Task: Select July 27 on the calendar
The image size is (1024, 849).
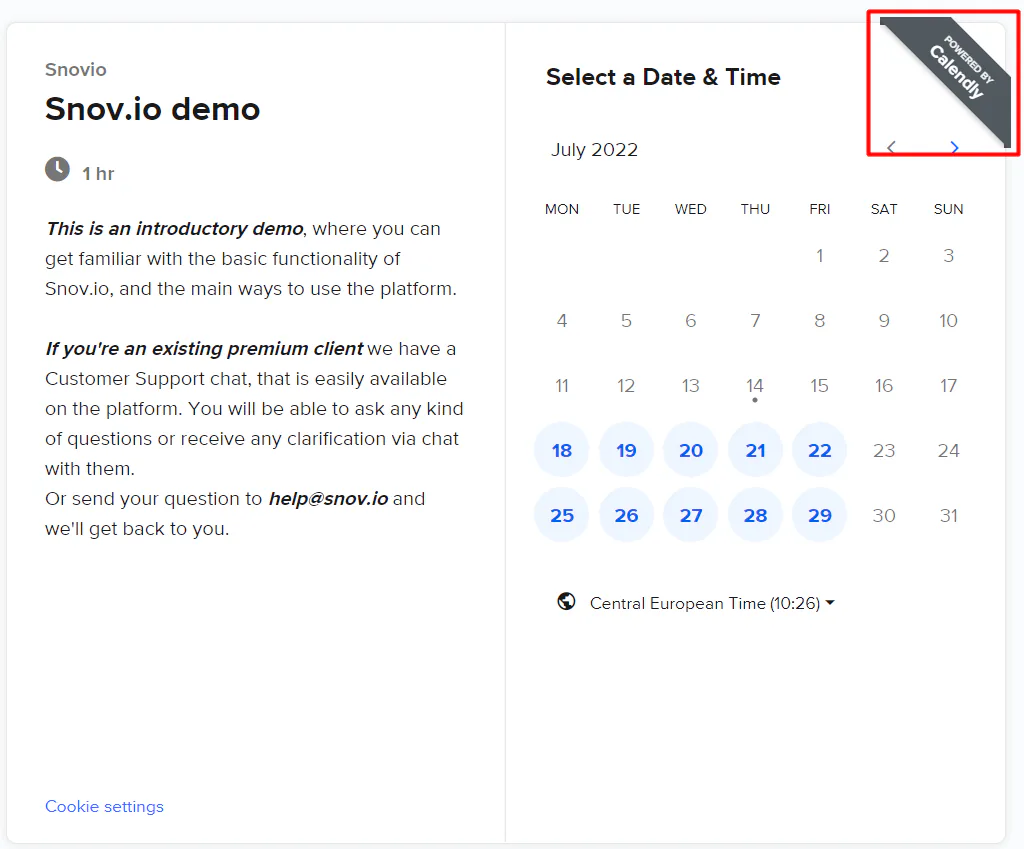Action: click(x=690, y=515)
